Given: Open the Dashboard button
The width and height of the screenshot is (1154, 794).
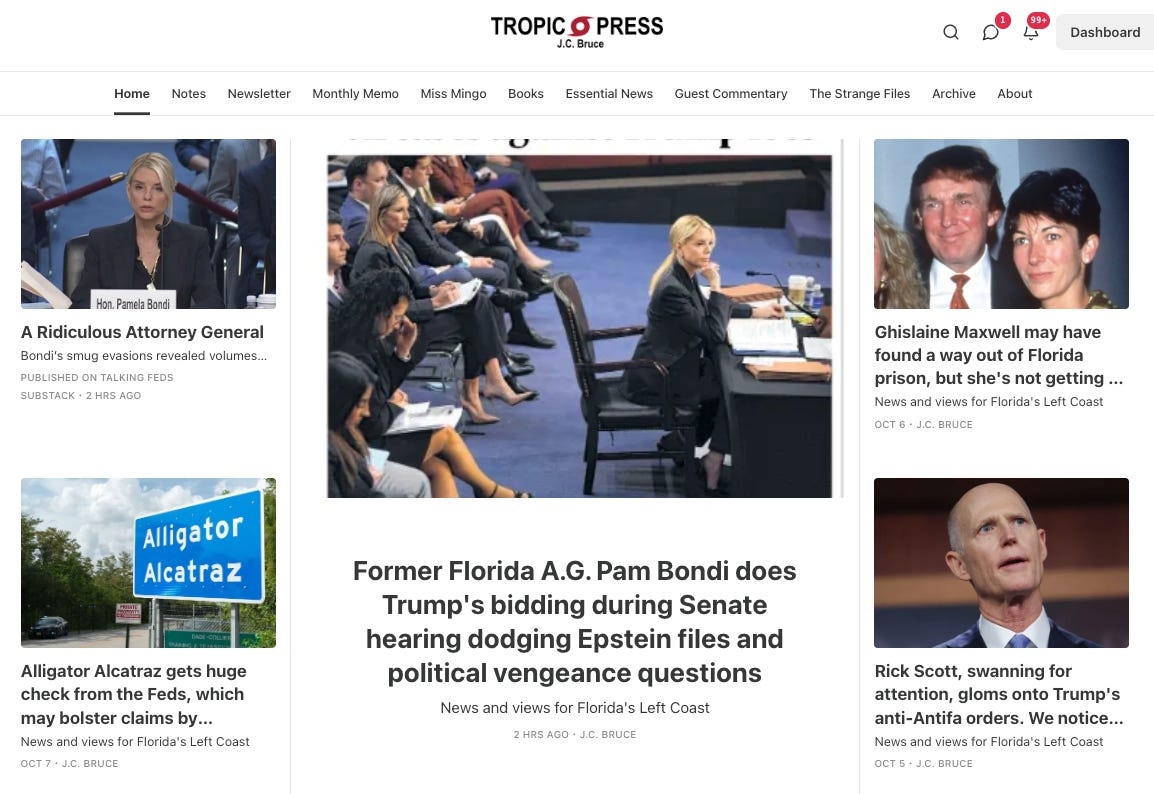Looking at the screenshot, I should point(1105,32).
